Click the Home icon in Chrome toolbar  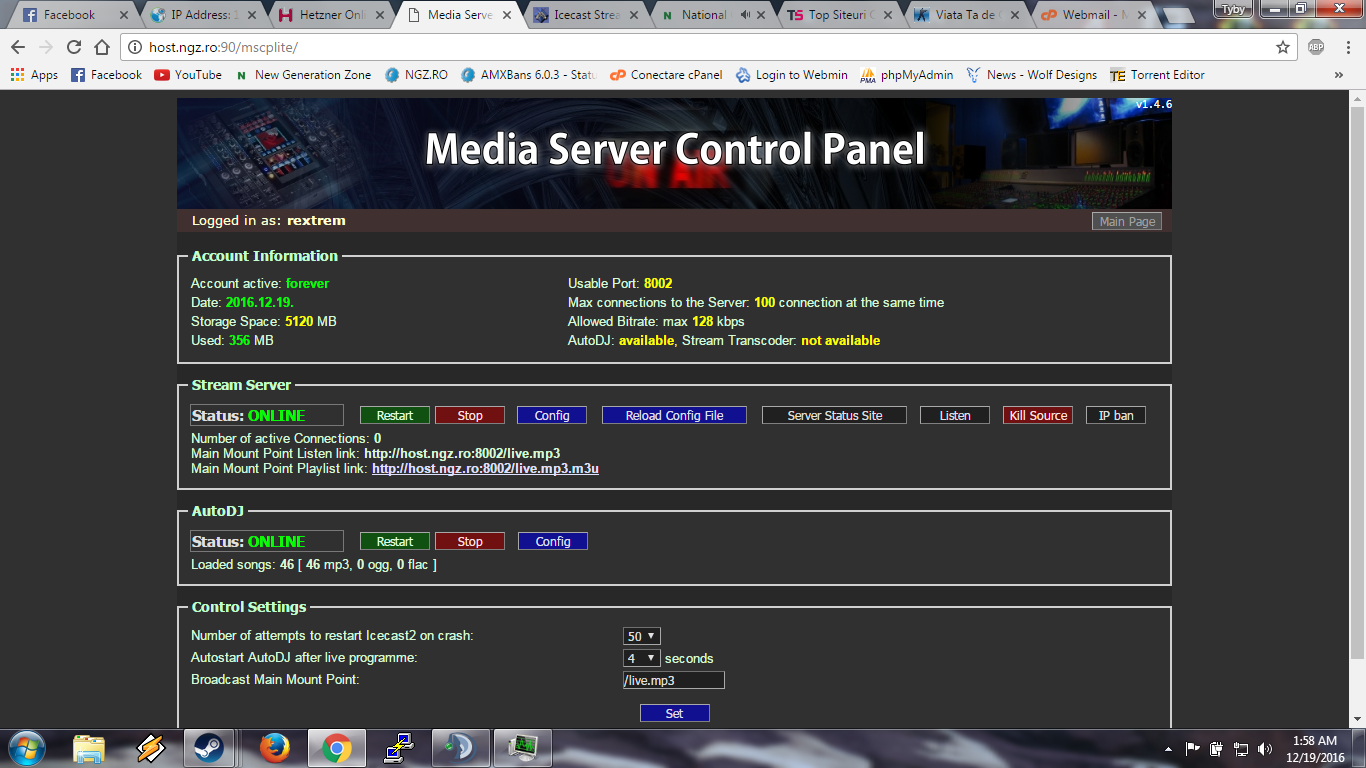tap(102, 47)
